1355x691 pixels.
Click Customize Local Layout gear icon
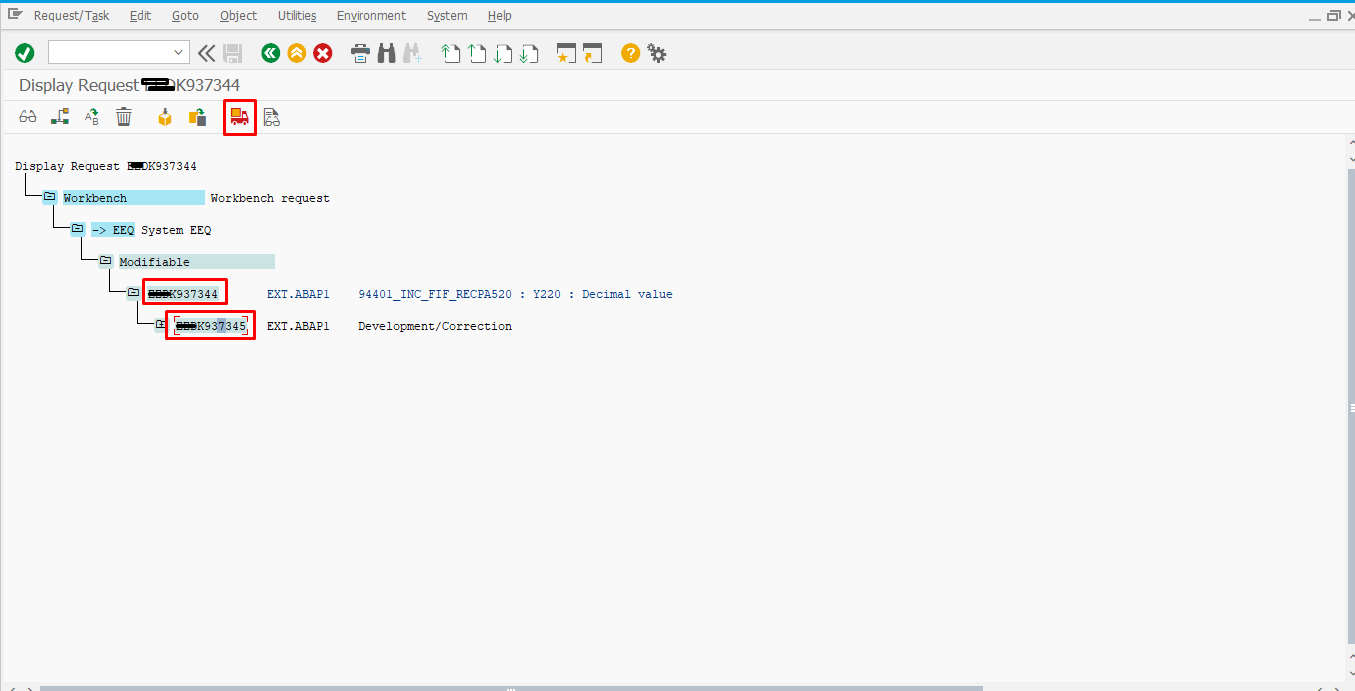coord(657,53)
